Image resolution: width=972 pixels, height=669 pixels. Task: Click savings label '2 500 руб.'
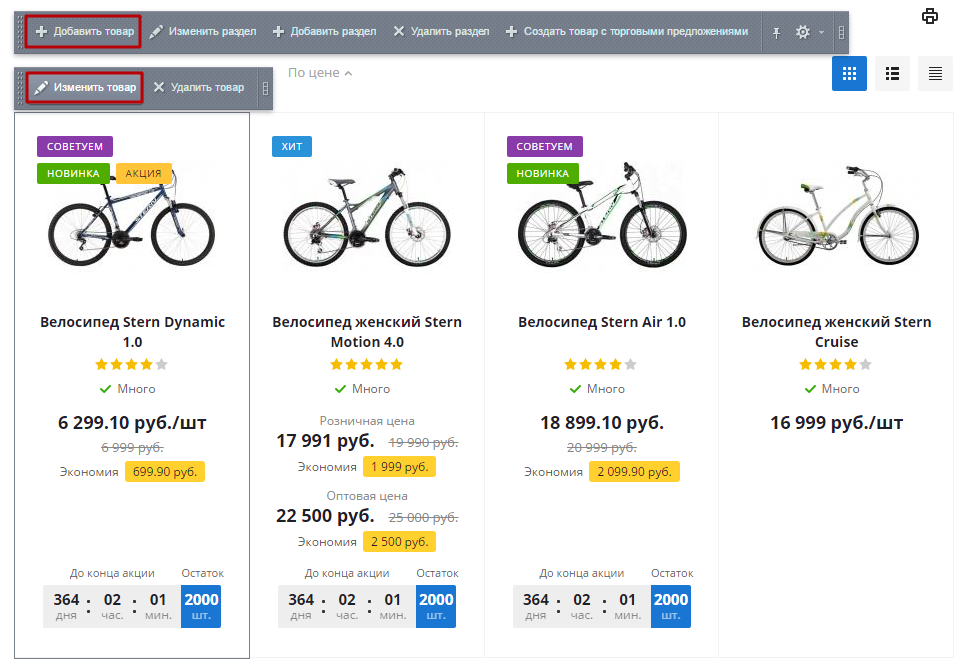click(399, 542)
